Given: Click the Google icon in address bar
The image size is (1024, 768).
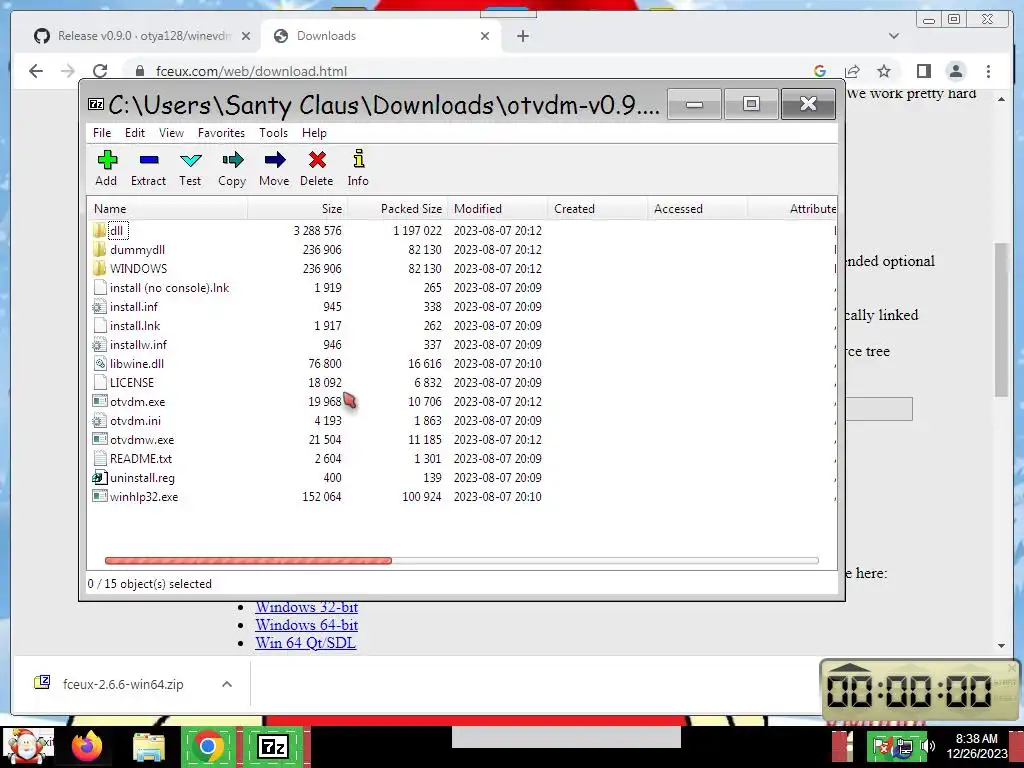Looking at the screenshot, I should [820, 71].
